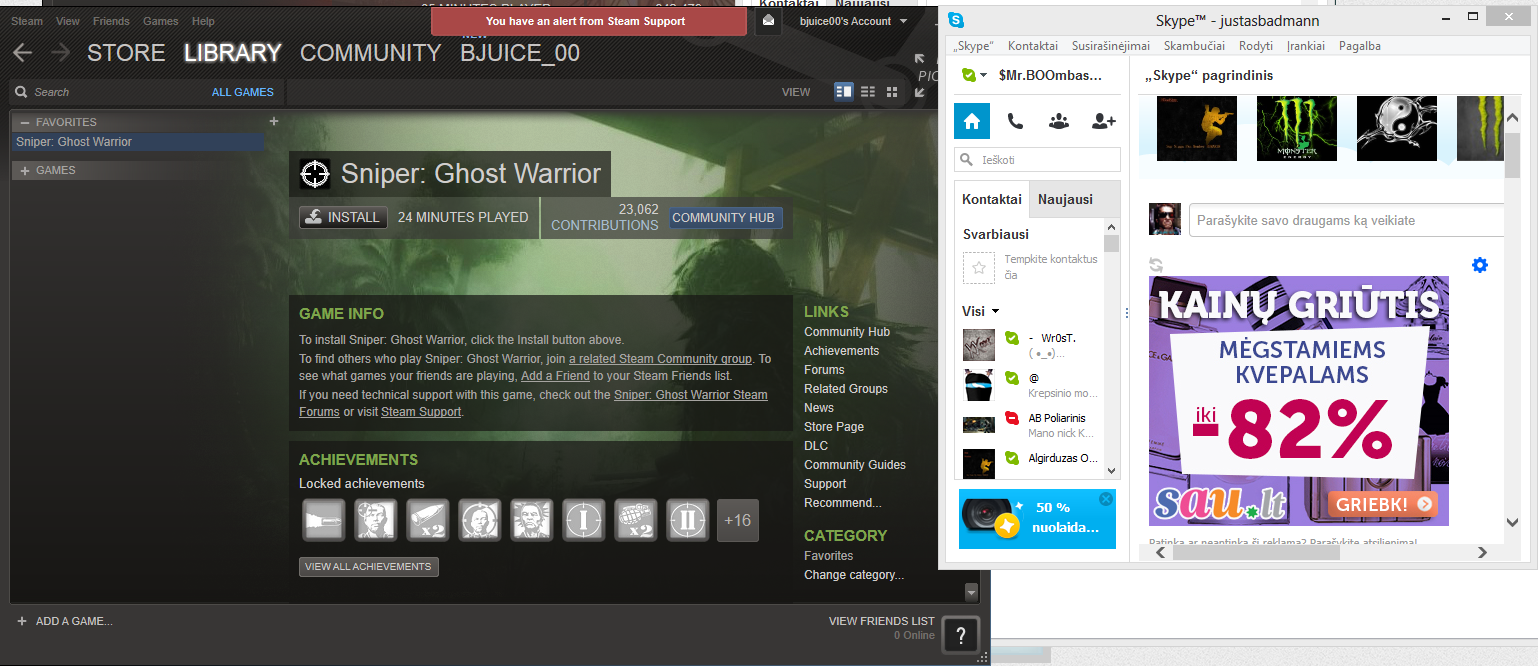This screenshot has width=1538, height=666.
Task: Click ADD A GAME... in Steam
Action: (65, 621)
